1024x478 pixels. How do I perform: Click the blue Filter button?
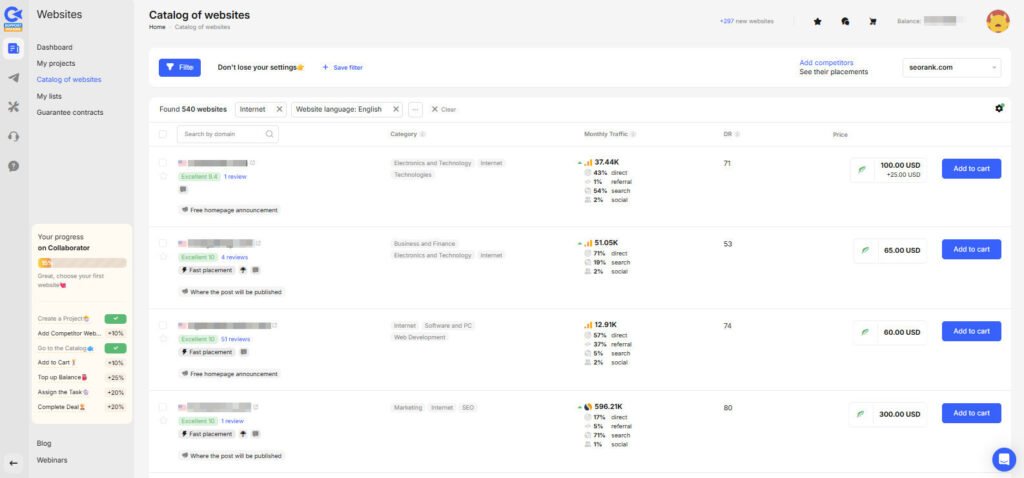pyautogui.click(x=180, y=67)
